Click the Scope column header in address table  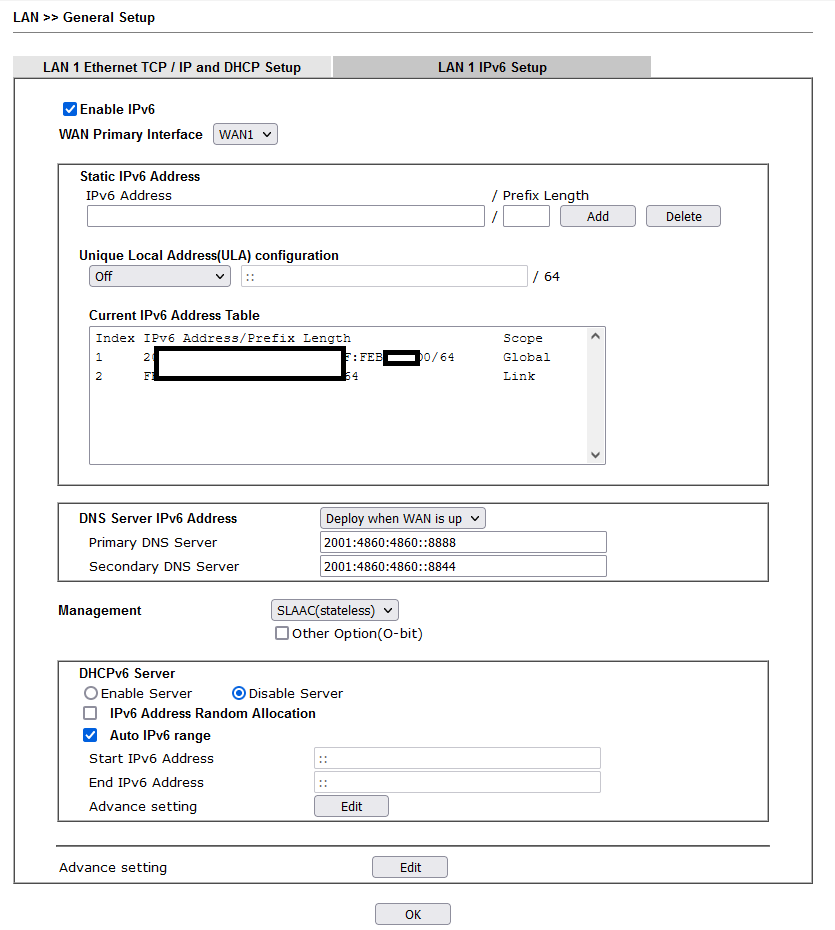[522, 338]
